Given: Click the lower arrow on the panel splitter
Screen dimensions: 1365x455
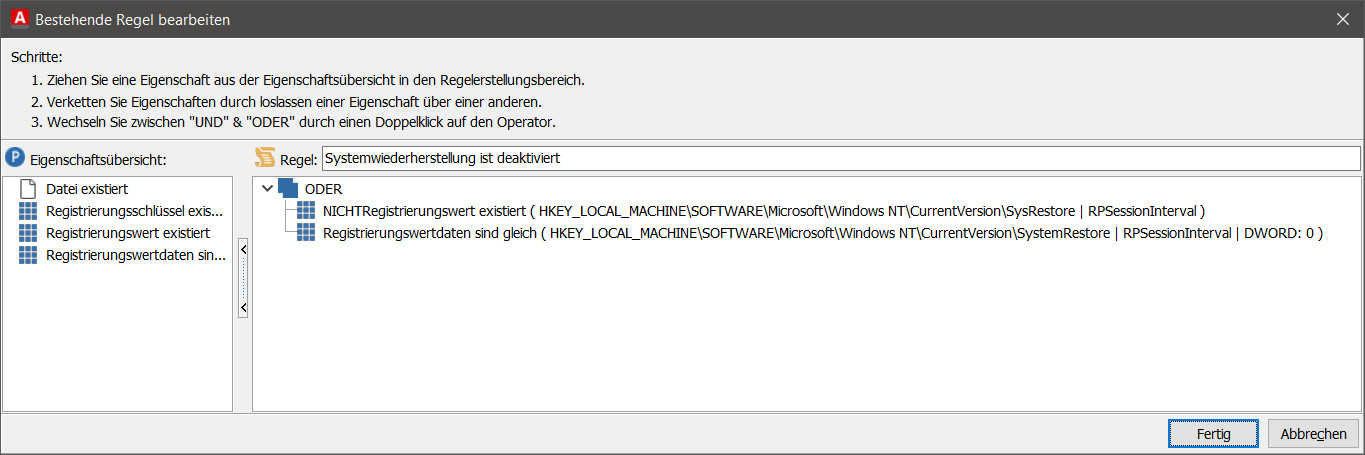Looking at the screenshot, I should [243, 308].
